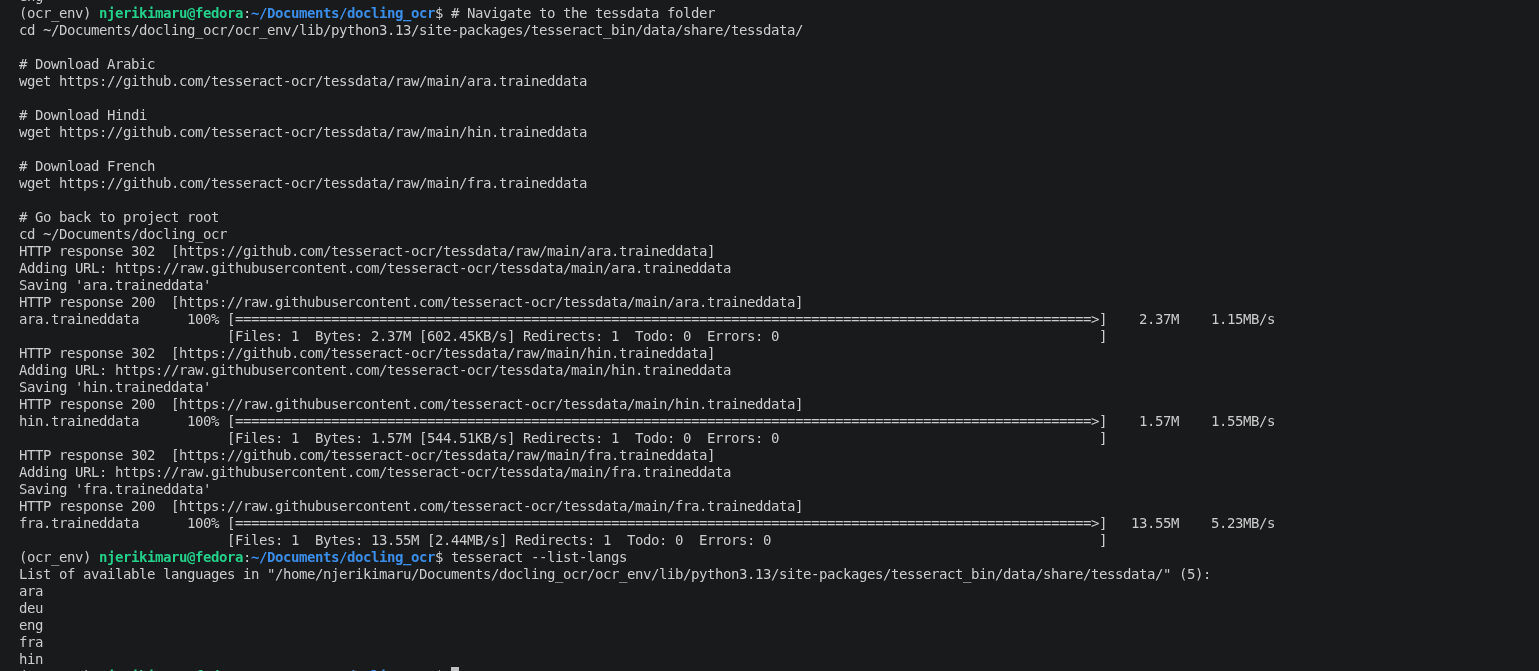
Task: Select 'eng' in the available languages list
Action: [x=31, y=625]
